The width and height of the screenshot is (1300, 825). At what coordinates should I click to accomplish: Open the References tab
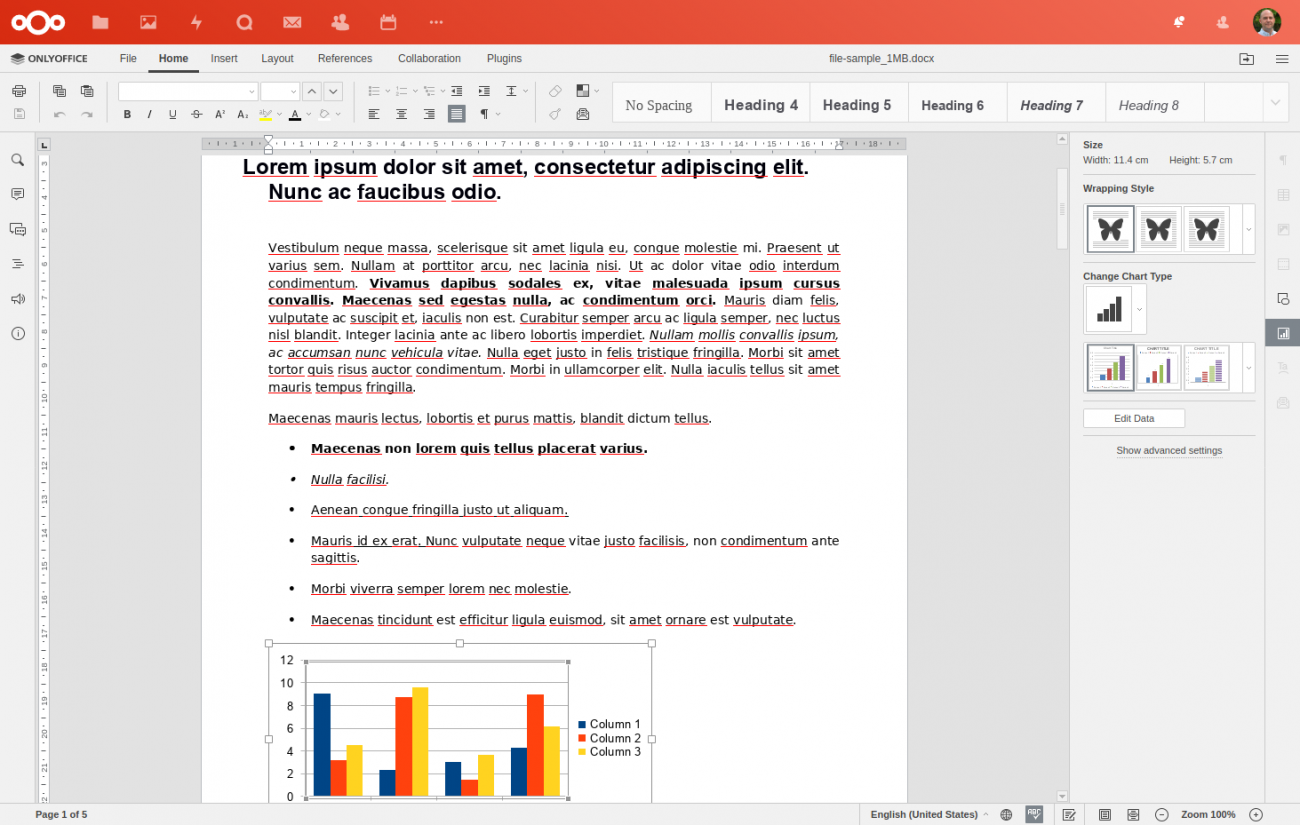tap(345, 59)
